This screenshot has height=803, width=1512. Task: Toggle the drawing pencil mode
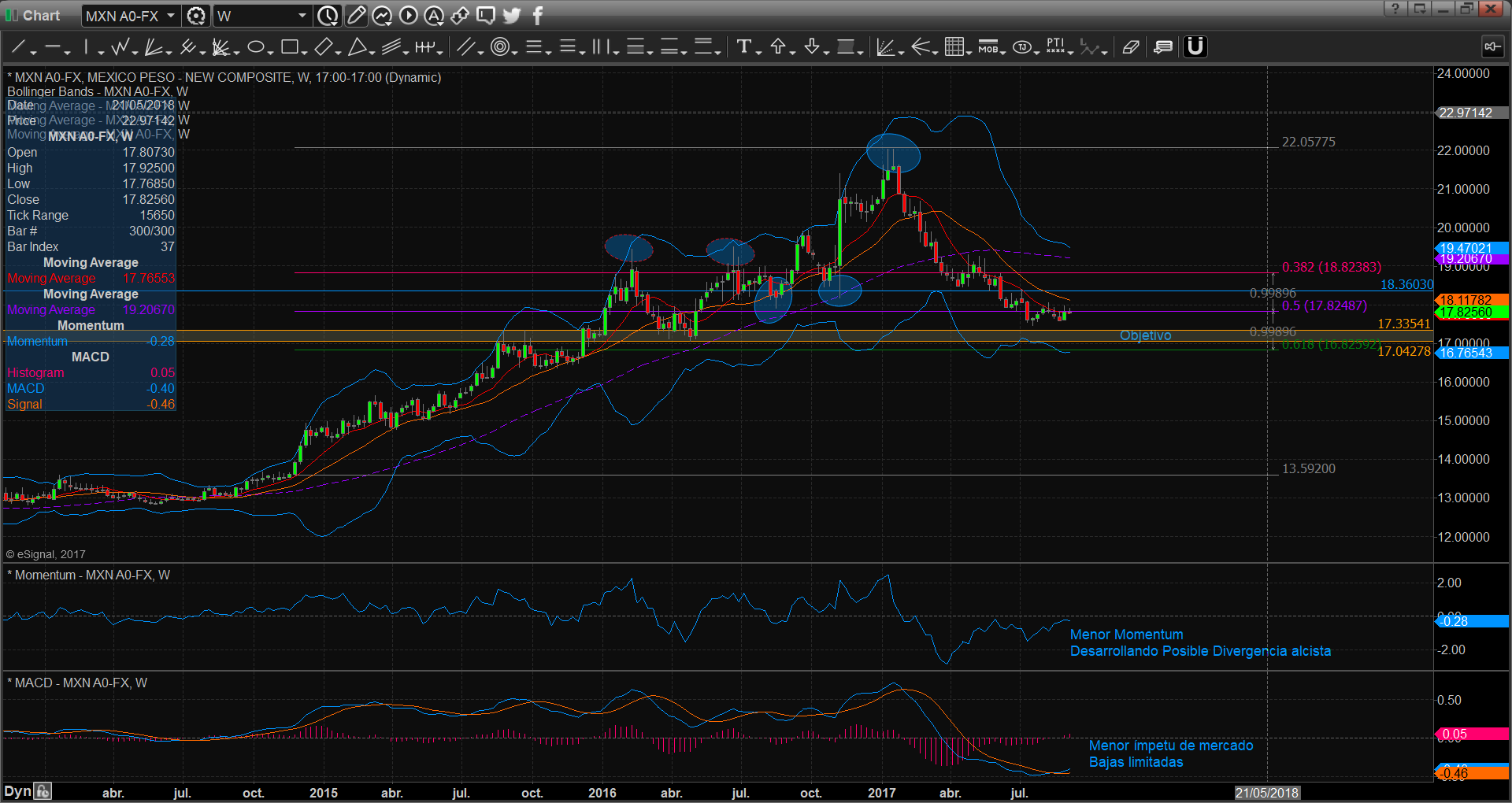click(x=356, y=15)
